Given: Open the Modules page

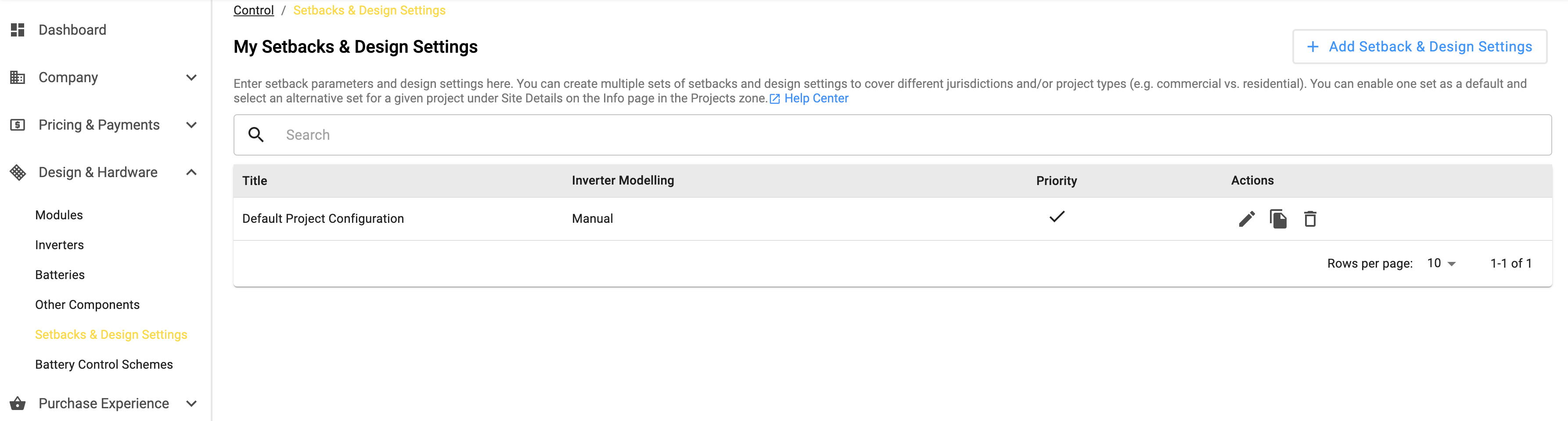Looking at the screenshot, I should (59, 215).
